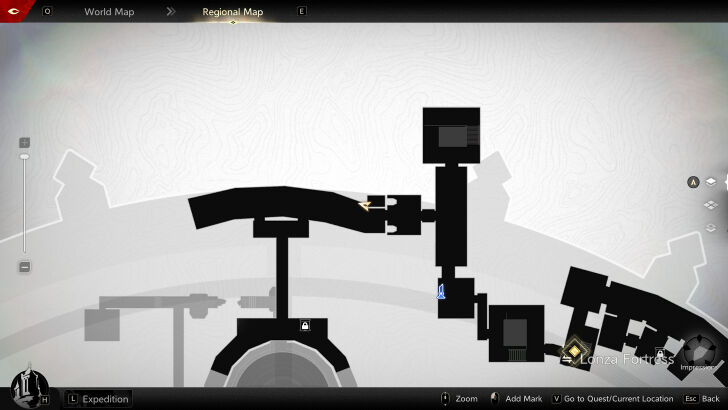Click the vertical zoom slider track
This screenshot has width=728, height=410.
point(24,204)
